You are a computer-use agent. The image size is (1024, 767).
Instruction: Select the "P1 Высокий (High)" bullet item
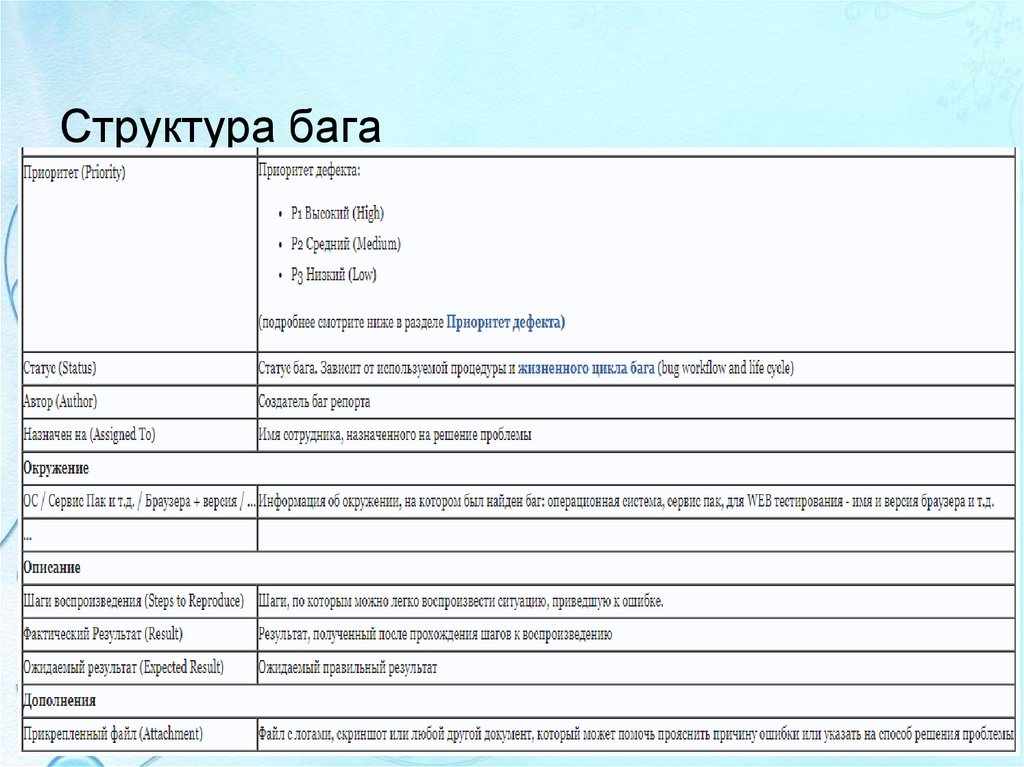(337, 212)
